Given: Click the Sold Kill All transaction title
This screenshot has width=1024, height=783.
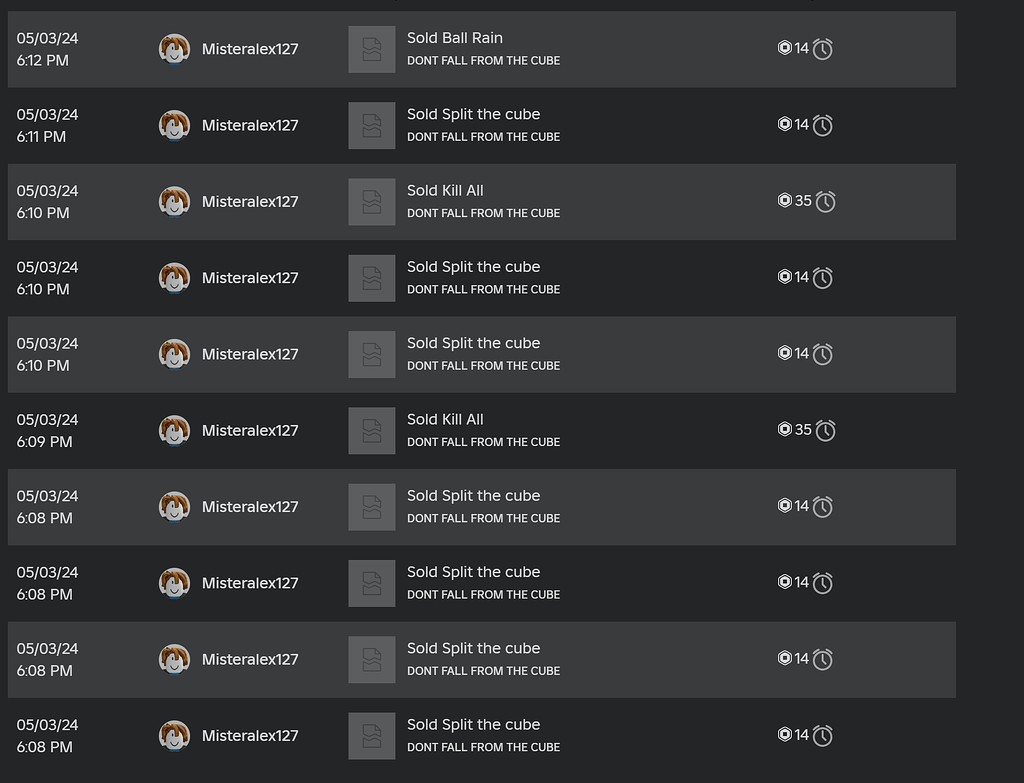Looking at the screenshot, I should point(445,190).
